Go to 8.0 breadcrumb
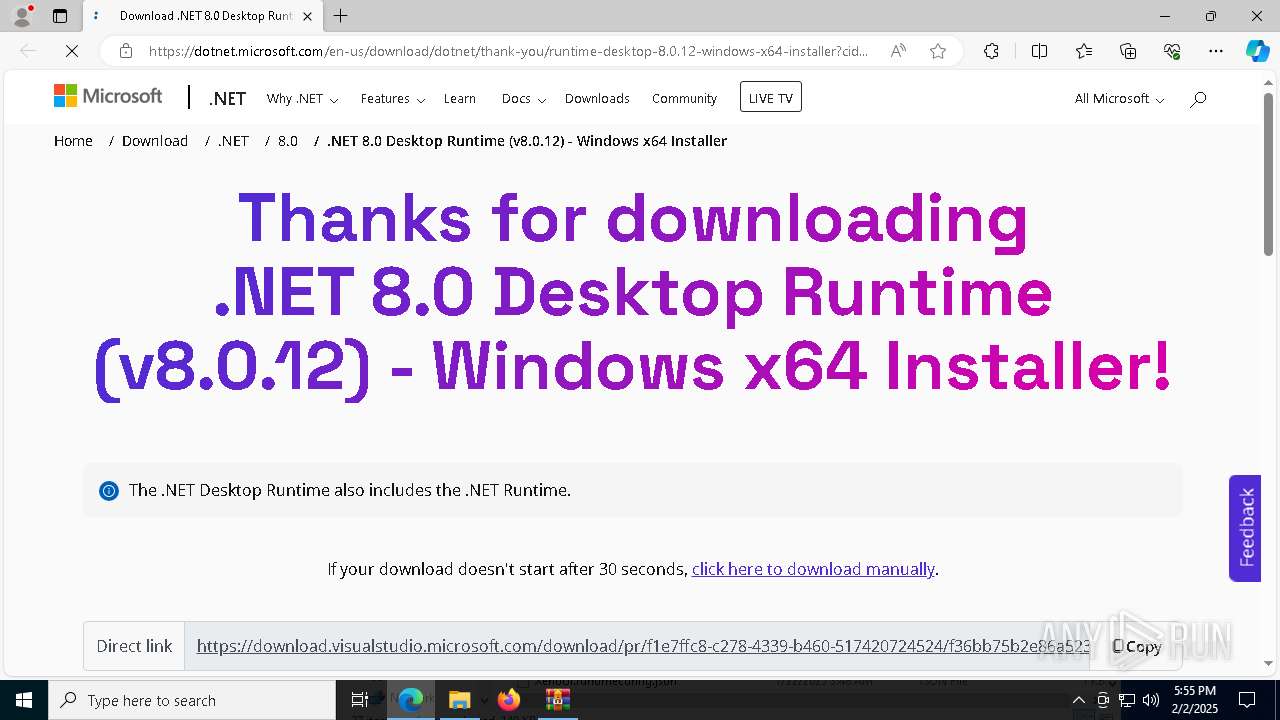The image size is (1280, 720). click(x=288, y=141)
